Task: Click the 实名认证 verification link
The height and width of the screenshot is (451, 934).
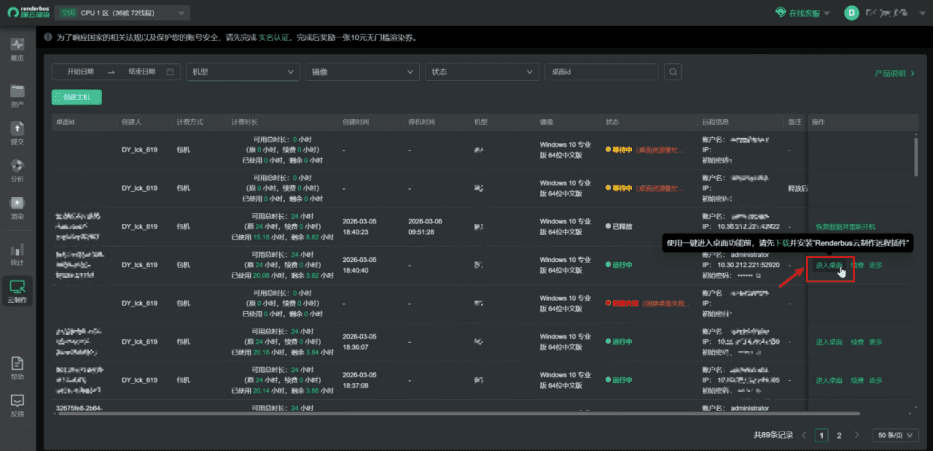Action: click(273, 37)
